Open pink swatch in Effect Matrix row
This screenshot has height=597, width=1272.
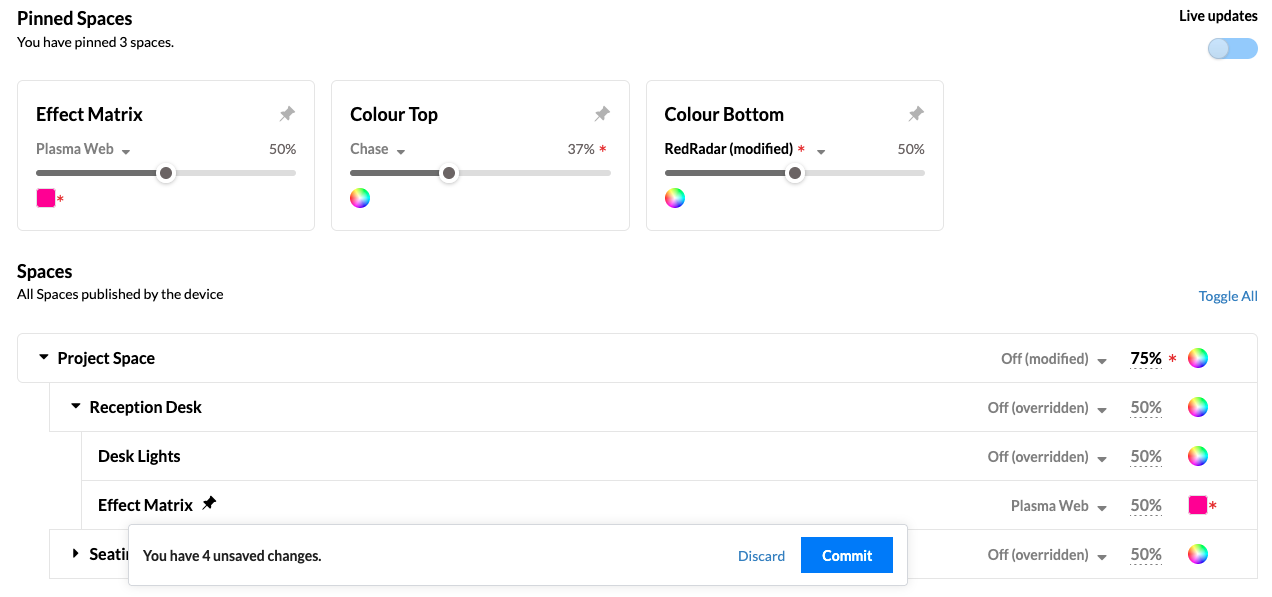(1198, 505)
